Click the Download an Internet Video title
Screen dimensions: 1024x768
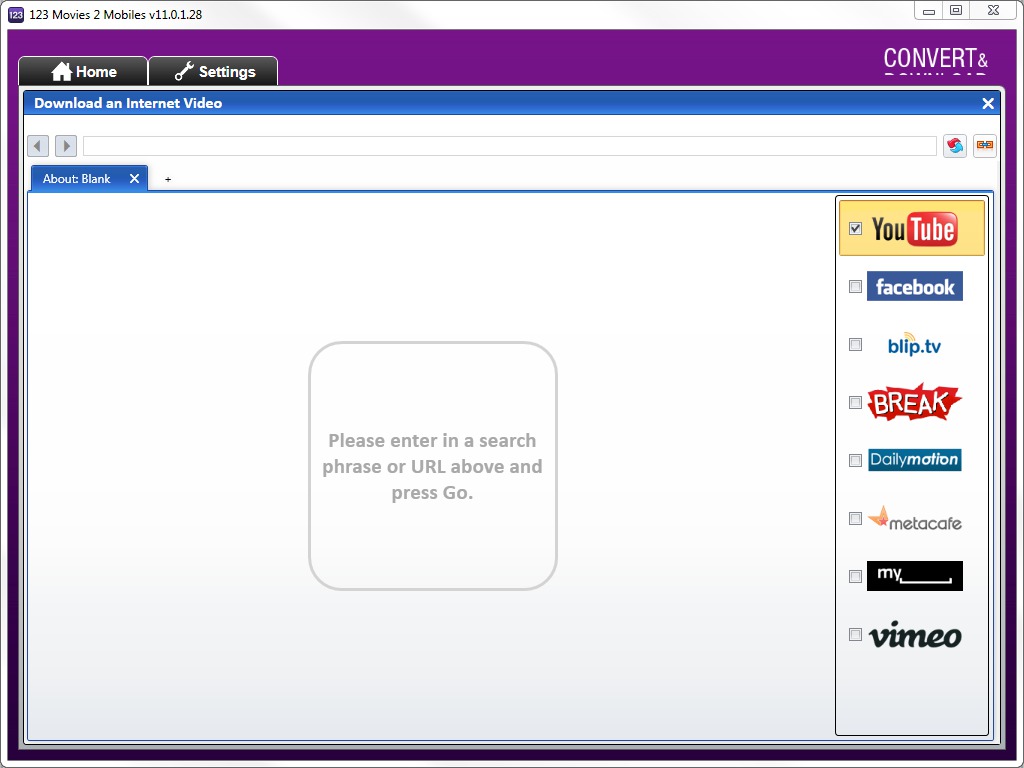[x=128, y=103]
